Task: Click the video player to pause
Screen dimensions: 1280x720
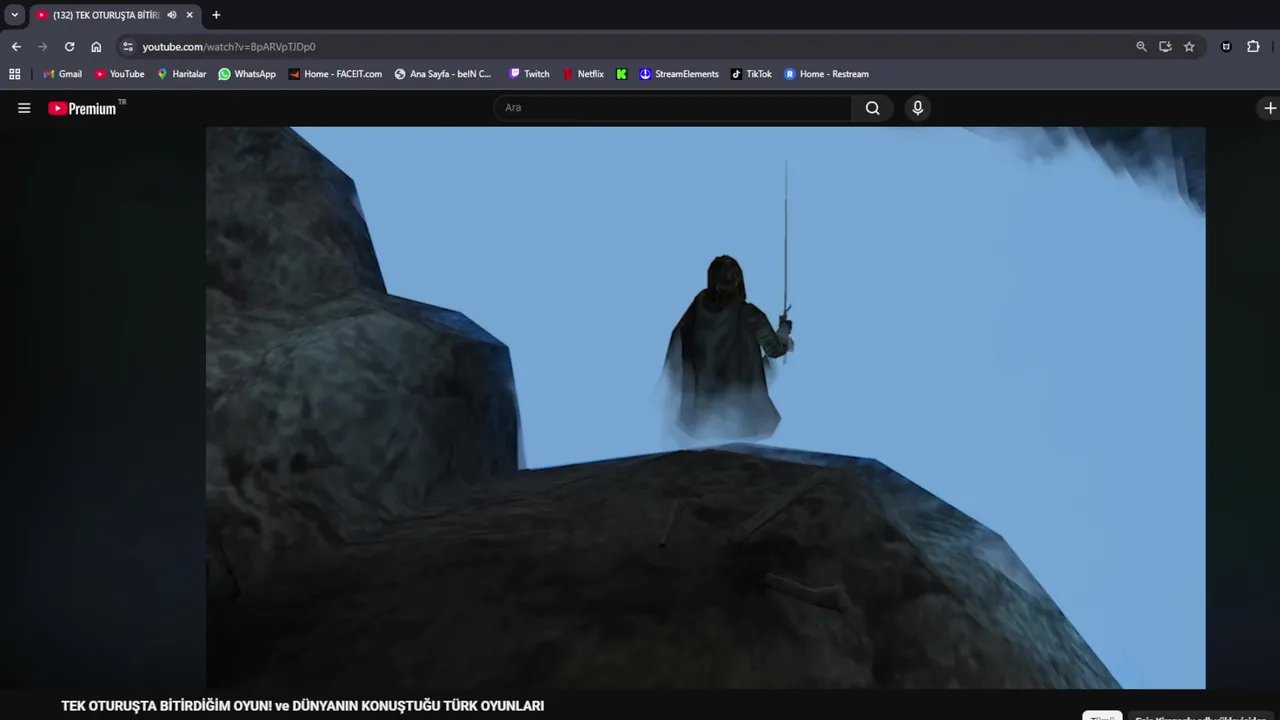Action: (705, 407)
